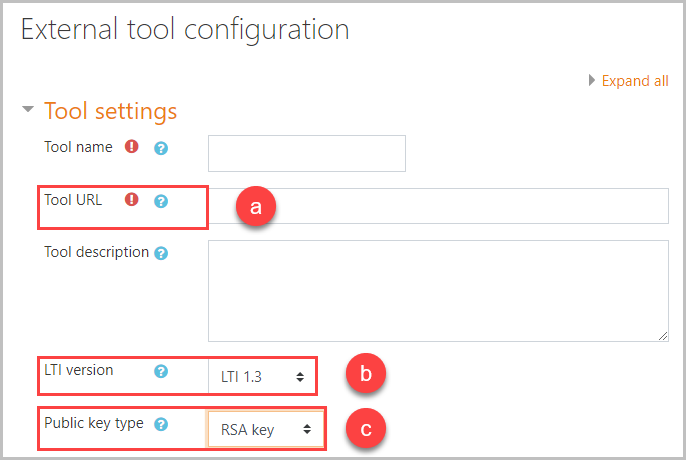Click the required icon beside Tool URL
Screen dimensions: 686x460
tap(132, 199)
